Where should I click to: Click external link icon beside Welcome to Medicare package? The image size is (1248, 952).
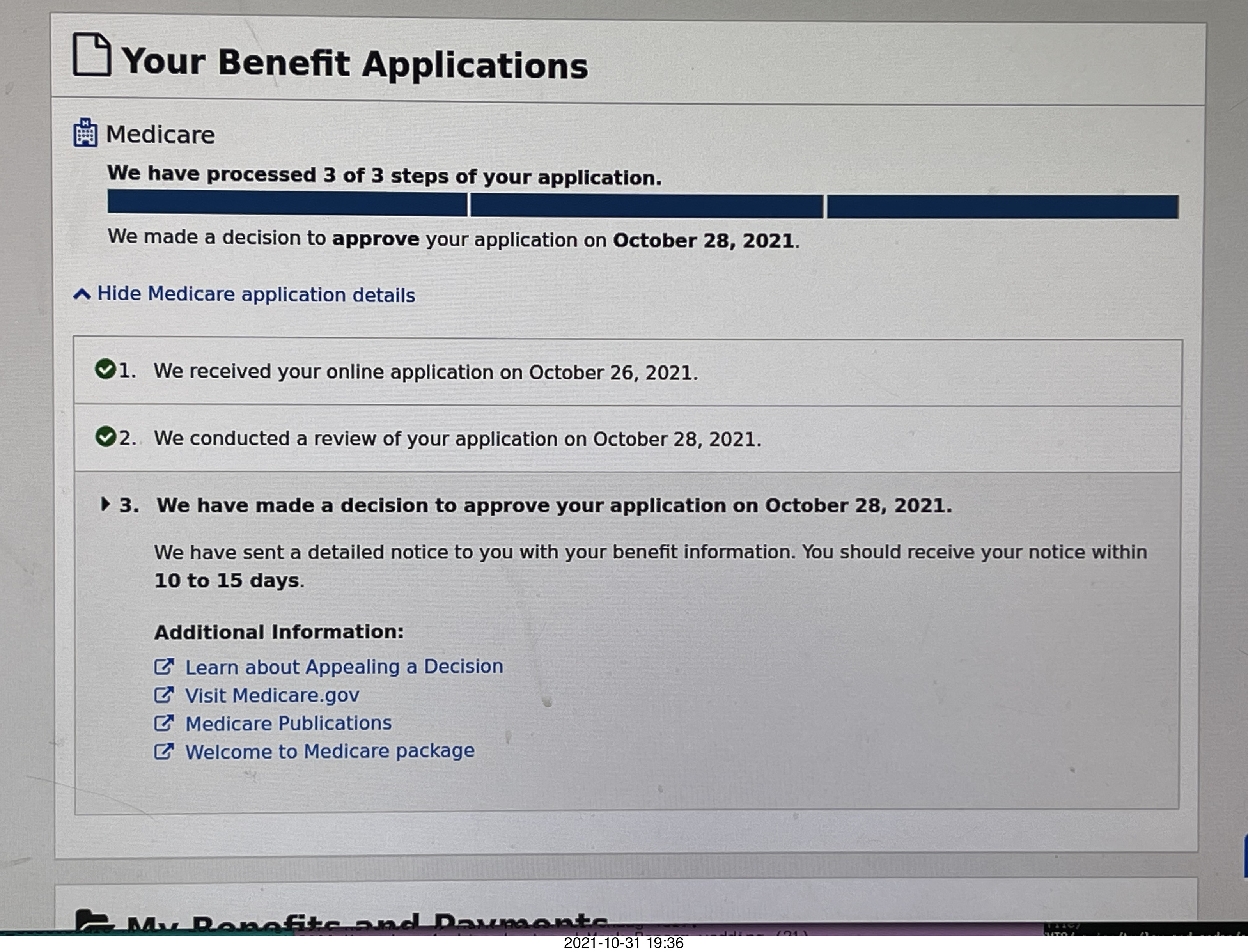click(x=164, y=752)
